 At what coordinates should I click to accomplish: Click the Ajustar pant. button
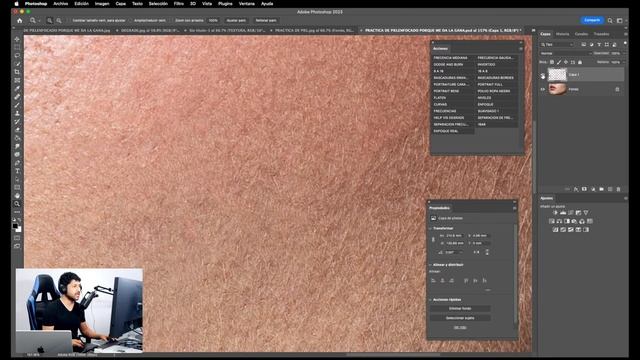pos(236,20)
